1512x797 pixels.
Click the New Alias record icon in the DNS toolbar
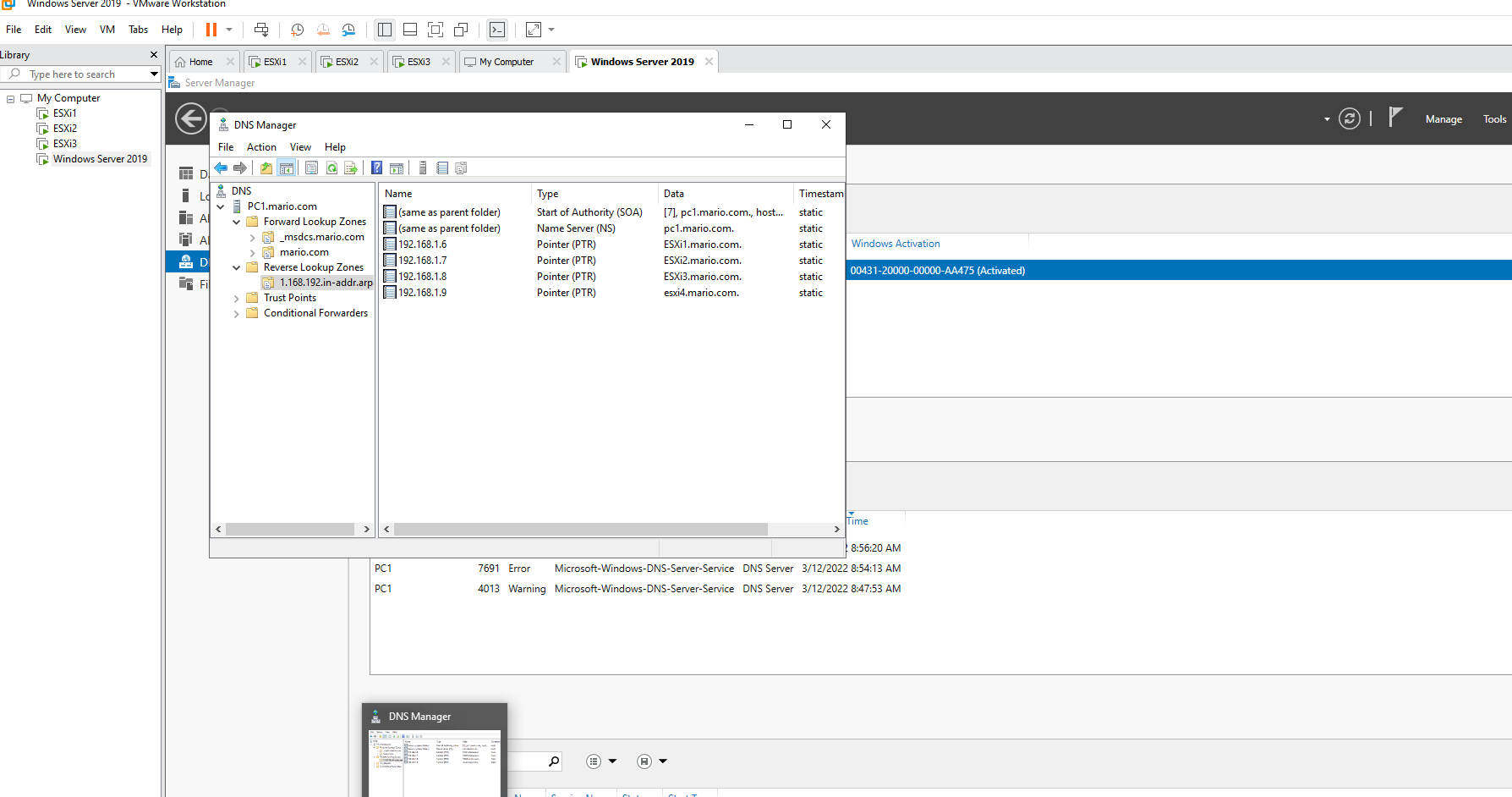[x=442, y=168]
